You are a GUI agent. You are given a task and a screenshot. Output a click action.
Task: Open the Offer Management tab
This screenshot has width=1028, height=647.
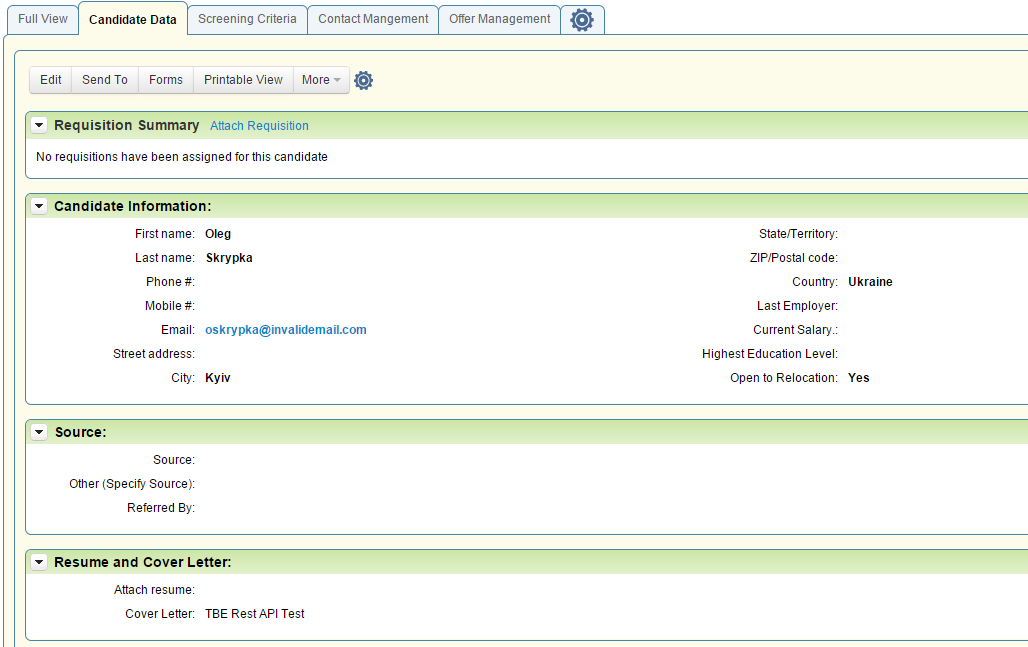[x=499, y=19]
